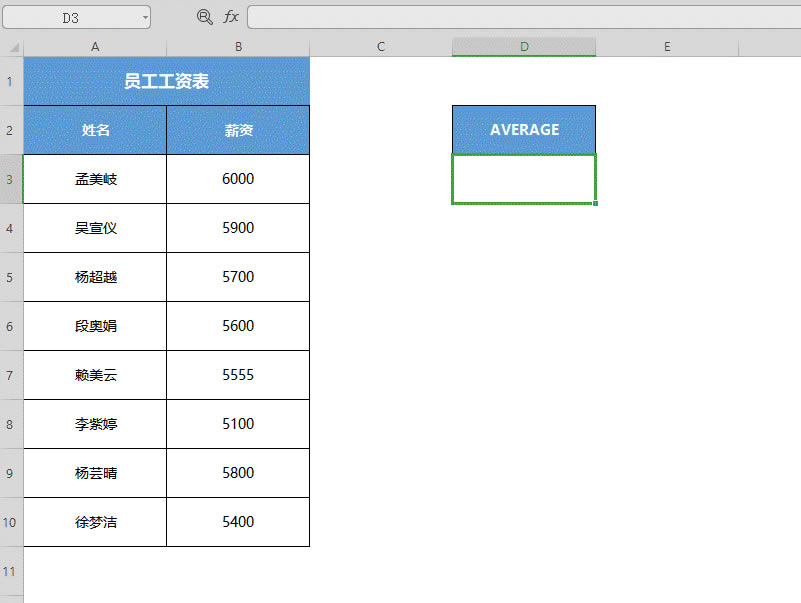Select the salary cell 5555
The width and height of the screenshot is (801, 603).
pyautogui.click(x=238, y=376)
